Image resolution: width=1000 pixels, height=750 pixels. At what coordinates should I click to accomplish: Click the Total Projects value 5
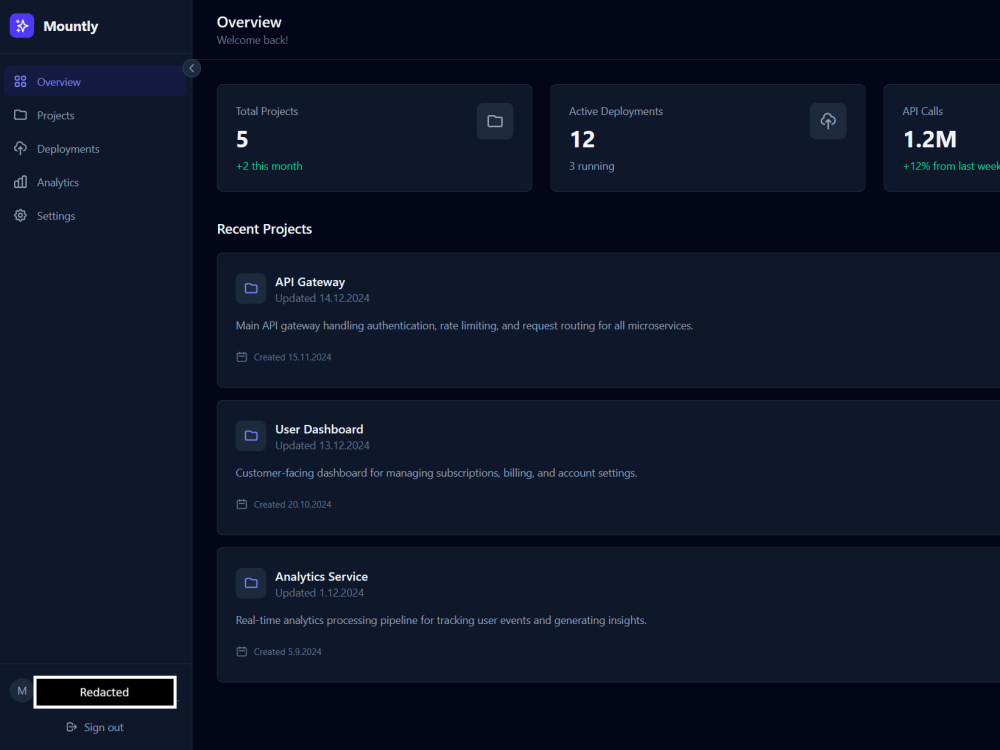coord(242,139)
